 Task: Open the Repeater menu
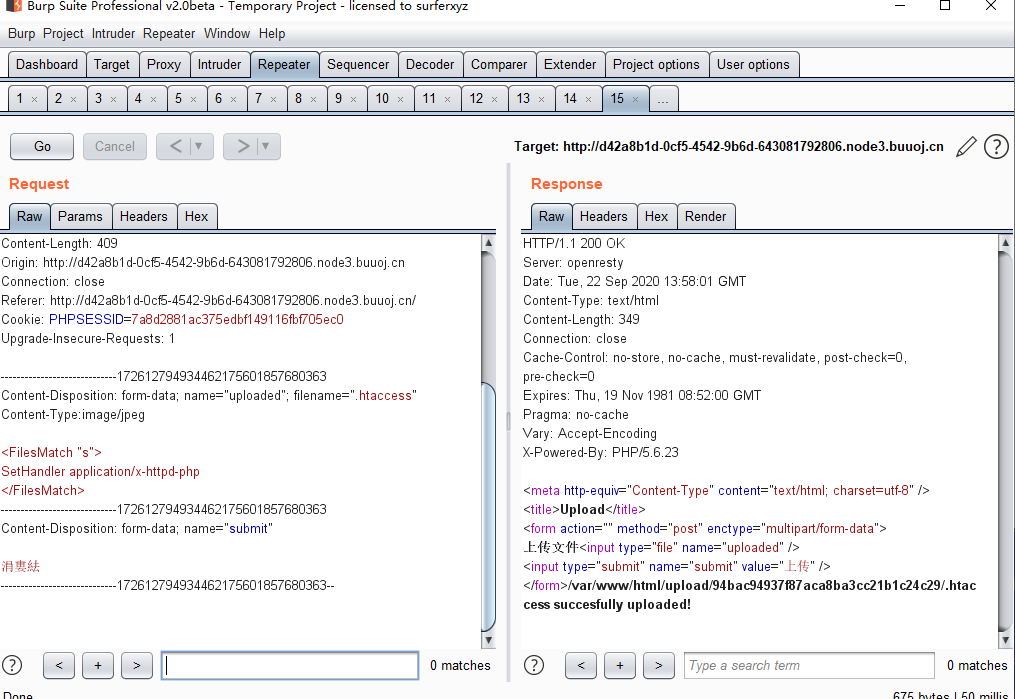(x=169, y=34)
